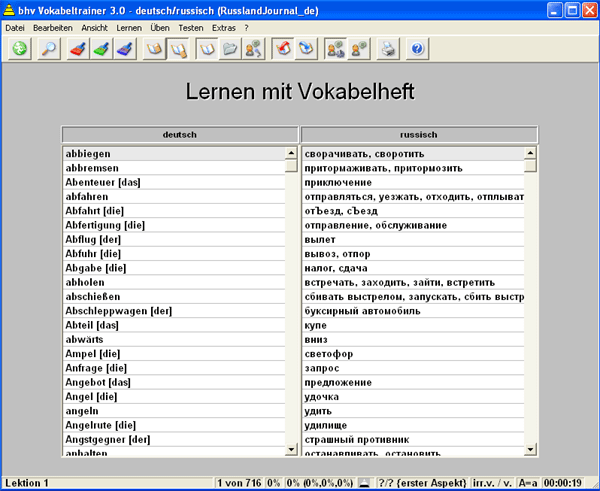This screenshot has height=491, width=600.
Task: Click the russisch column header button
Action: [419, 135]
